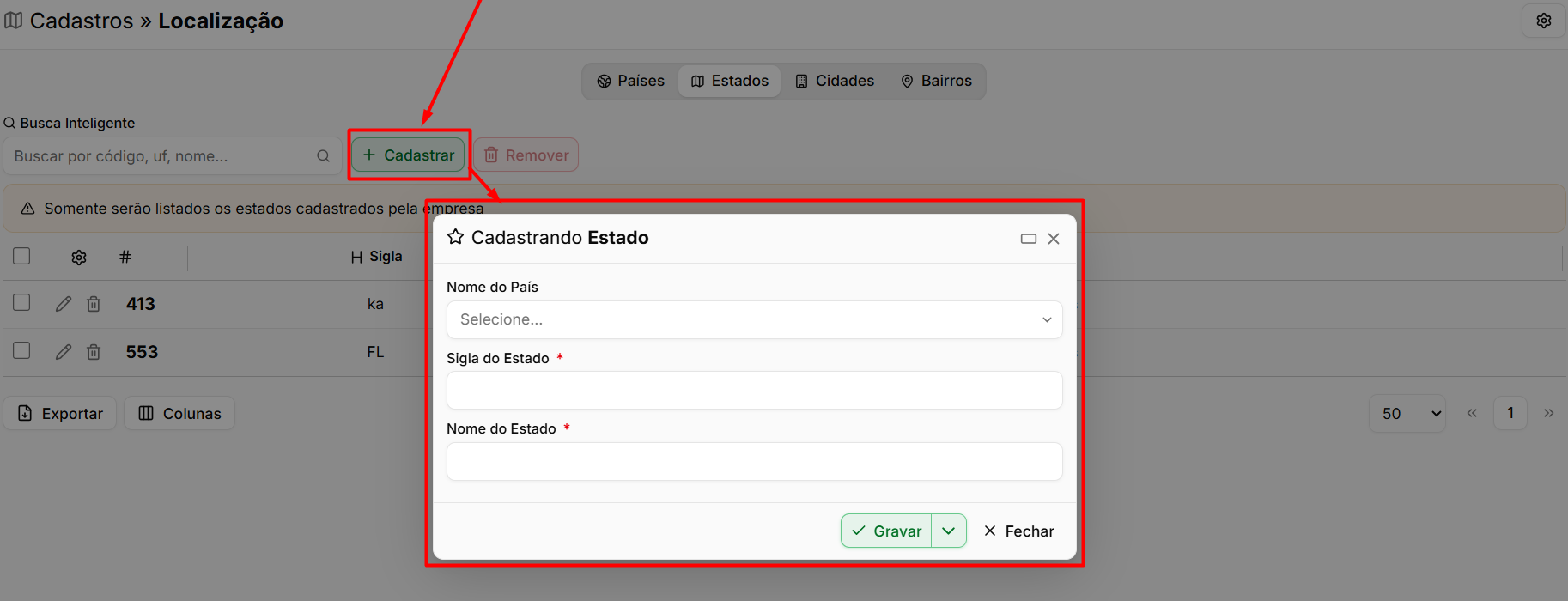Screen dimensions: 1568x601
Task: Toggle the select-all checkbox in table header
Action: 21,256
